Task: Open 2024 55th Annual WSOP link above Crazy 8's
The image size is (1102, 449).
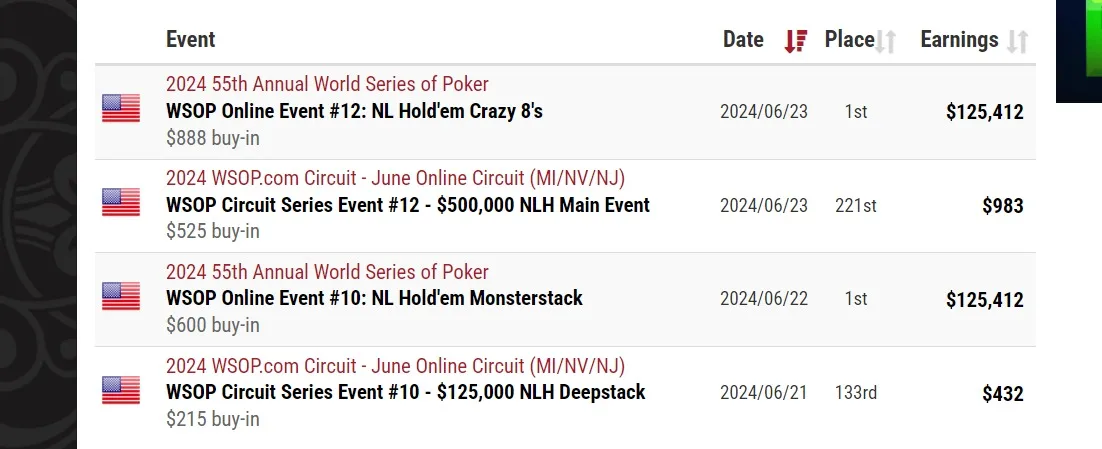Action: click(x=327, y=84)
